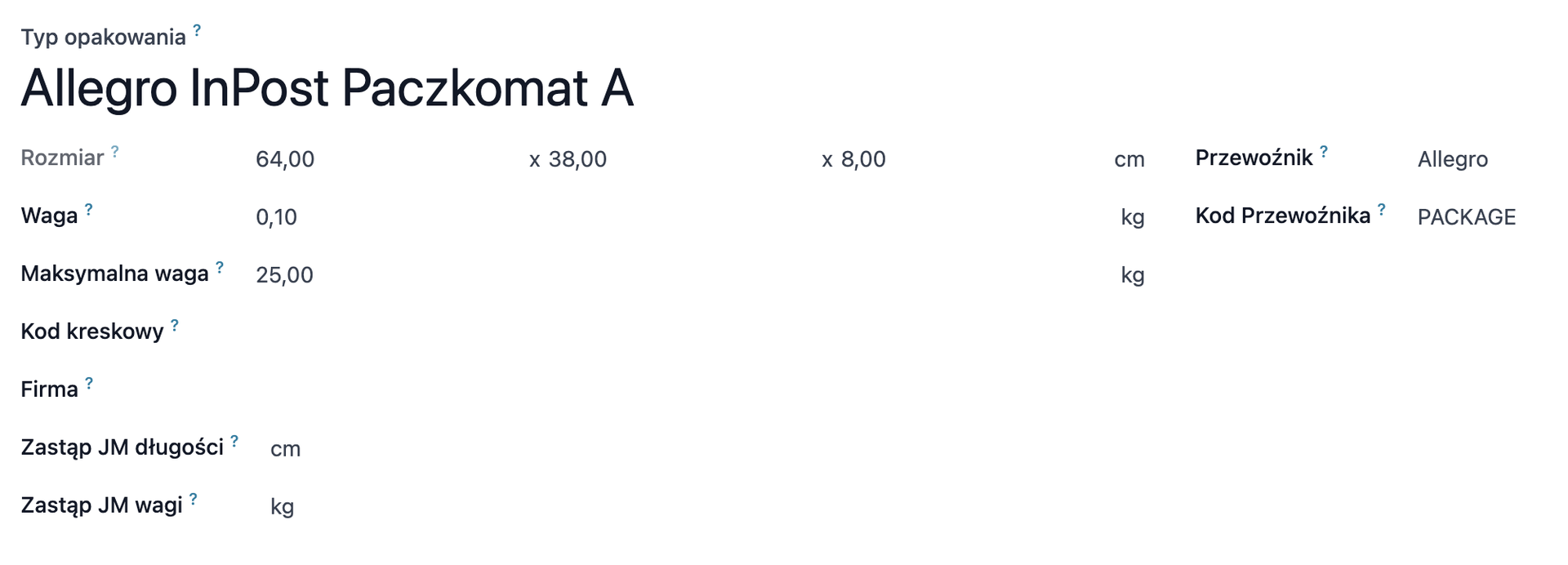Click help icon next to Typ opakowania

(197, 32)
